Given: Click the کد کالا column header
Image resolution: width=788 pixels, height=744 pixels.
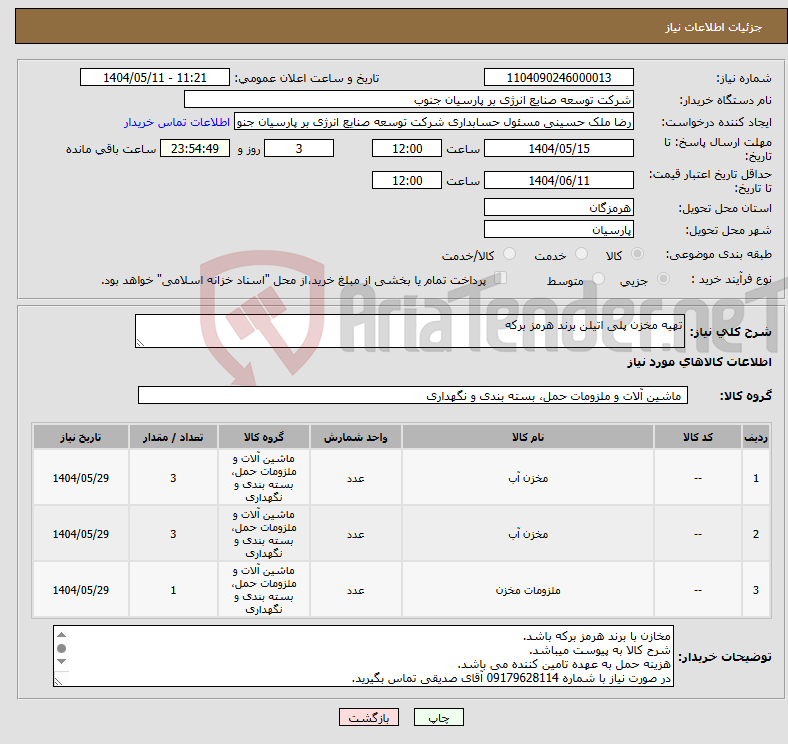Looking at the screenshot, I should pyautogui.click(x=698, y=437).
